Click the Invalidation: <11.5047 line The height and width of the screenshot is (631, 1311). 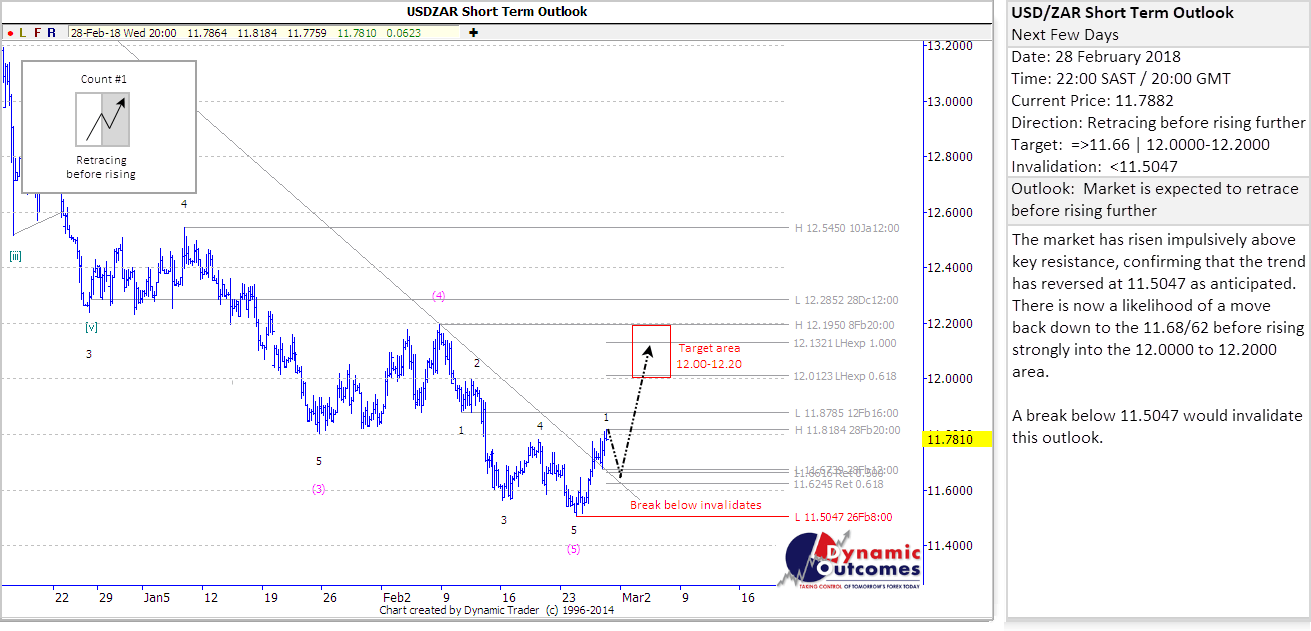(x=1093, y=166)
